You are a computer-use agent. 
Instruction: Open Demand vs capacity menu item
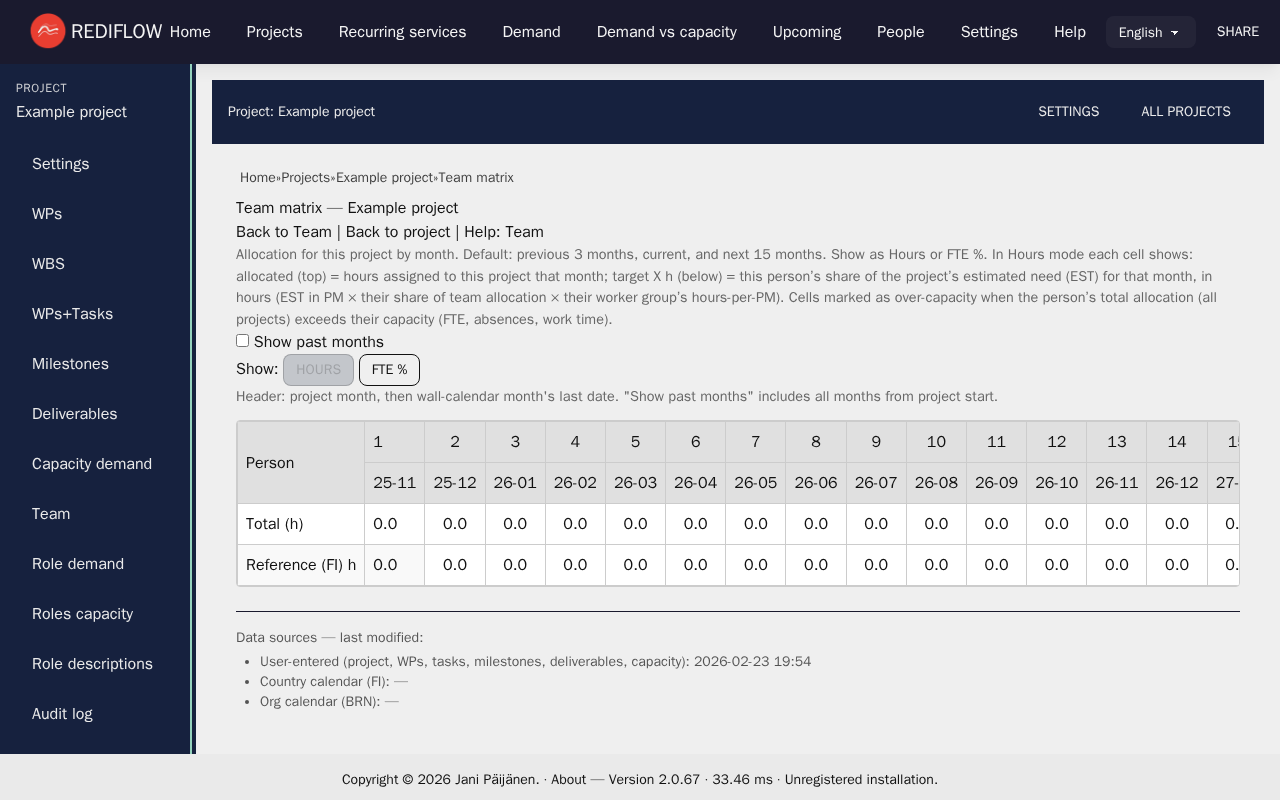(x=666, y=32)
